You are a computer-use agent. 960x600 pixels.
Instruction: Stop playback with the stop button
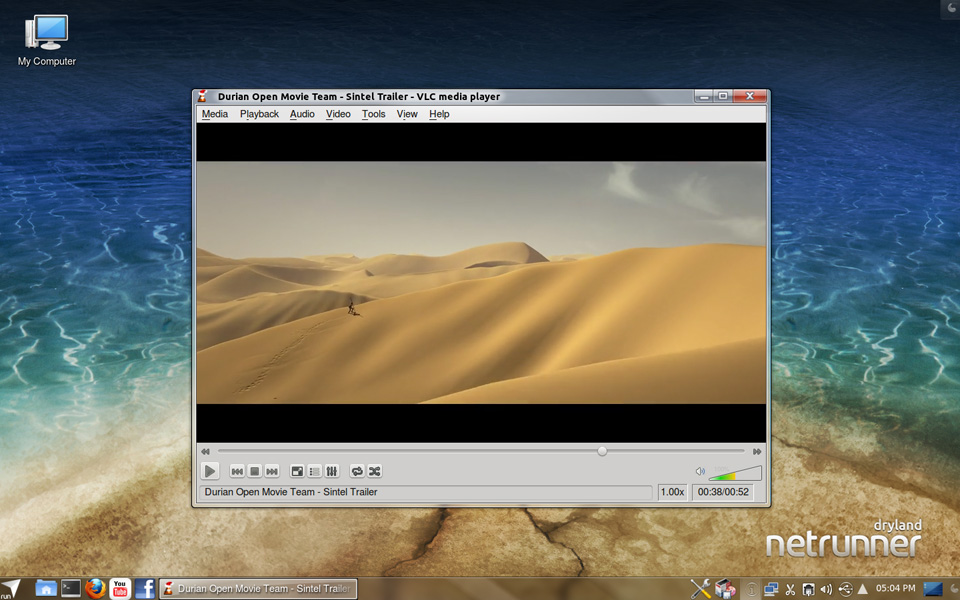tap(254, 471)
